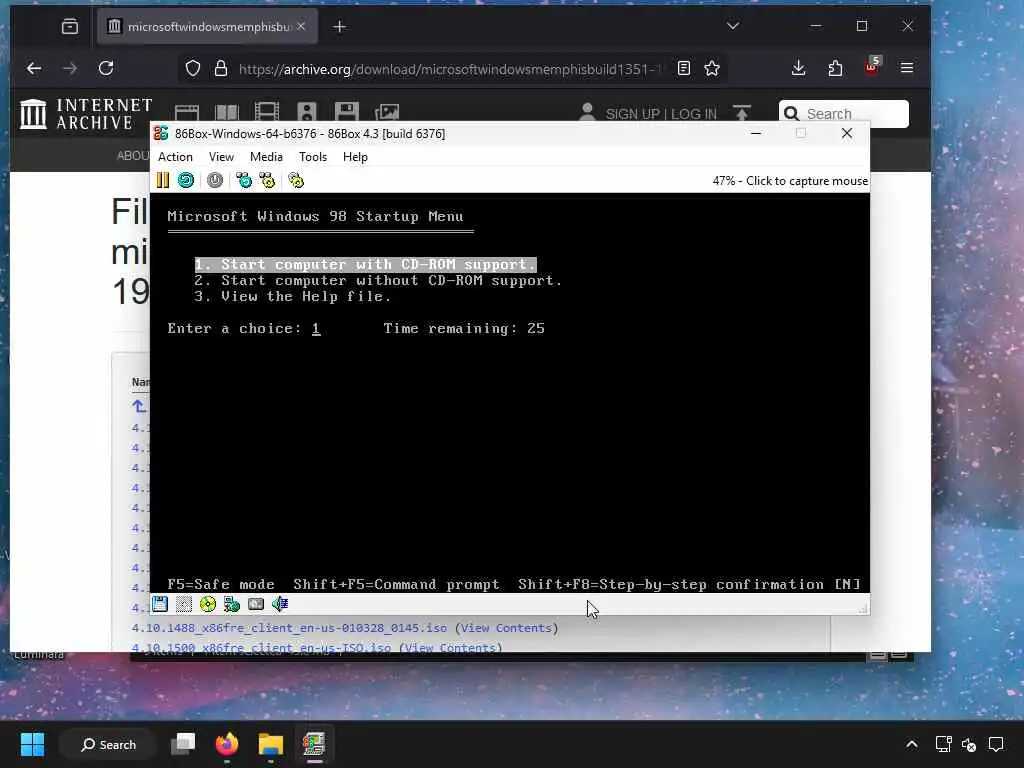Image resolution: width=1024 pixels, height=768 pixels.
Task: Click the Internet Archive logo
Action: [x=86, y=114]
